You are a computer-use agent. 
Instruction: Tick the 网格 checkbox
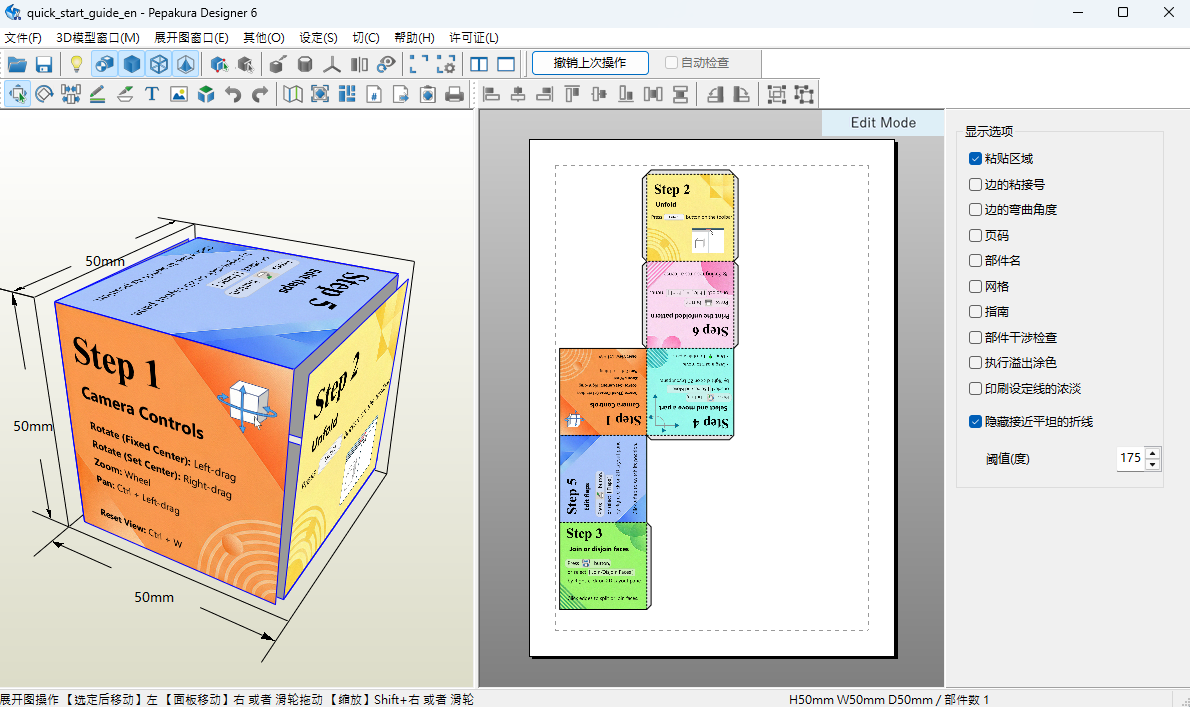(975, 286)
